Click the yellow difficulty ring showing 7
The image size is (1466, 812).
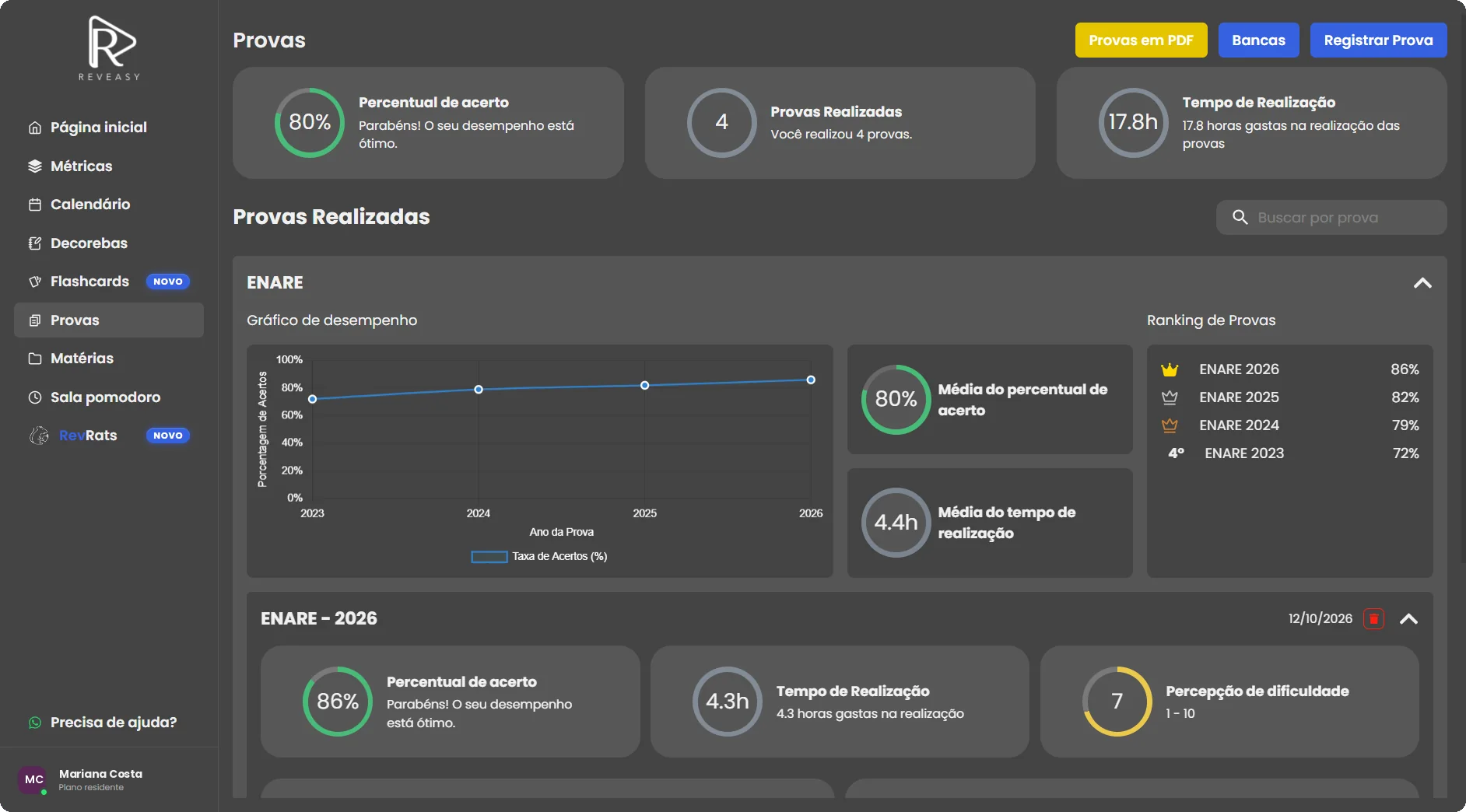pyautogui.click(x=1117, y=702)
